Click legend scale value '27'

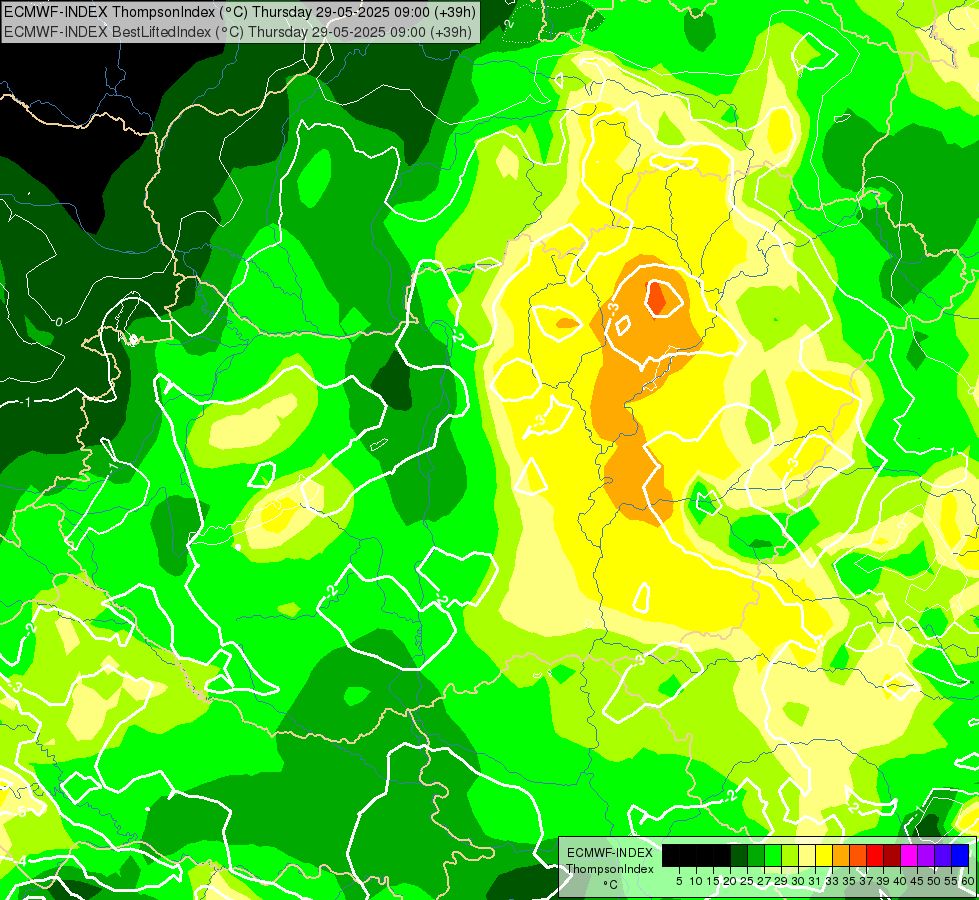click(x=764, y=881)
